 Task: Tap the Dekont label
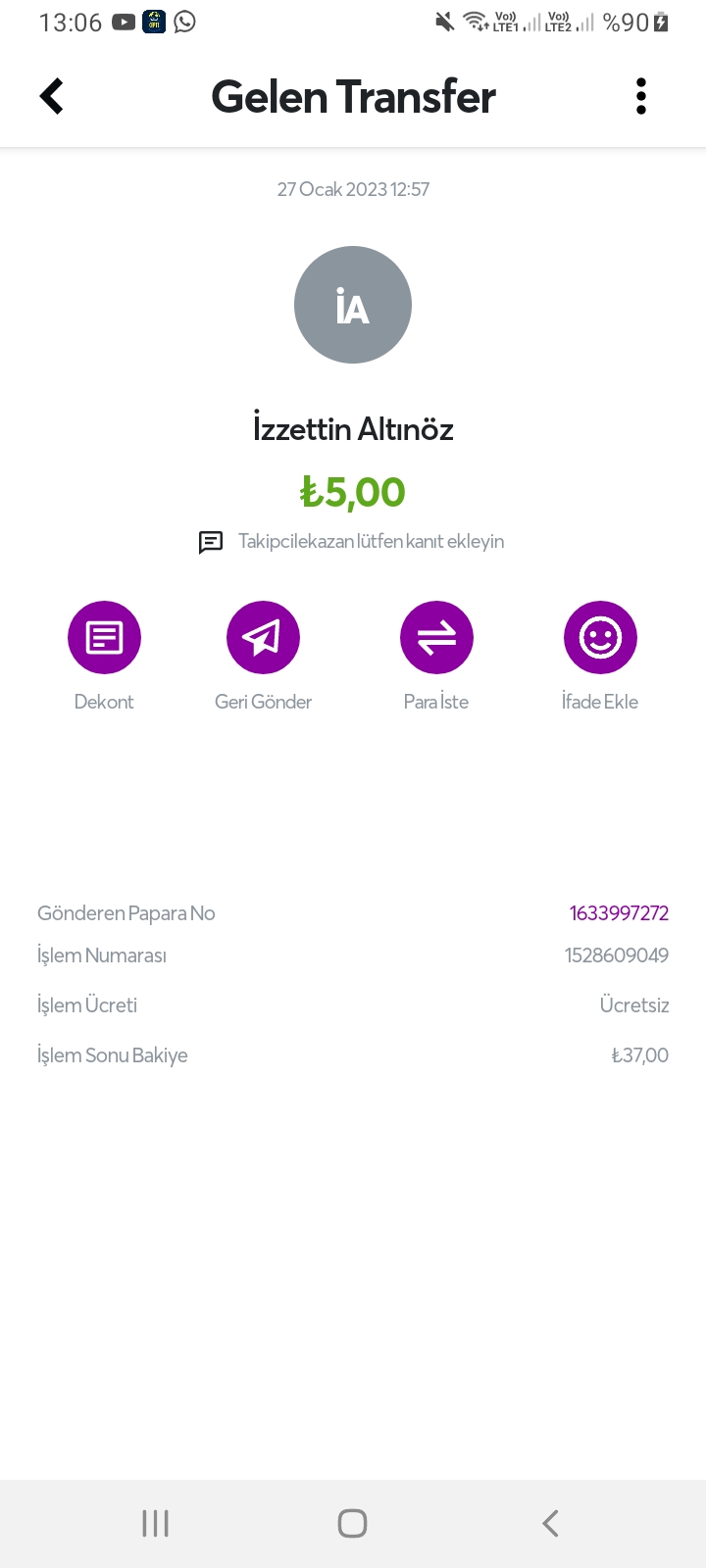(104, 702)
